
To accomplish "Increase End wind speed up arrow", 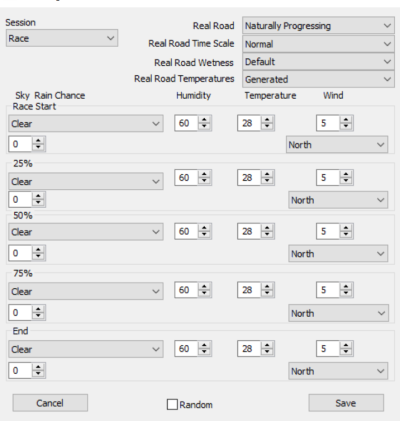I will coord(346,345).
